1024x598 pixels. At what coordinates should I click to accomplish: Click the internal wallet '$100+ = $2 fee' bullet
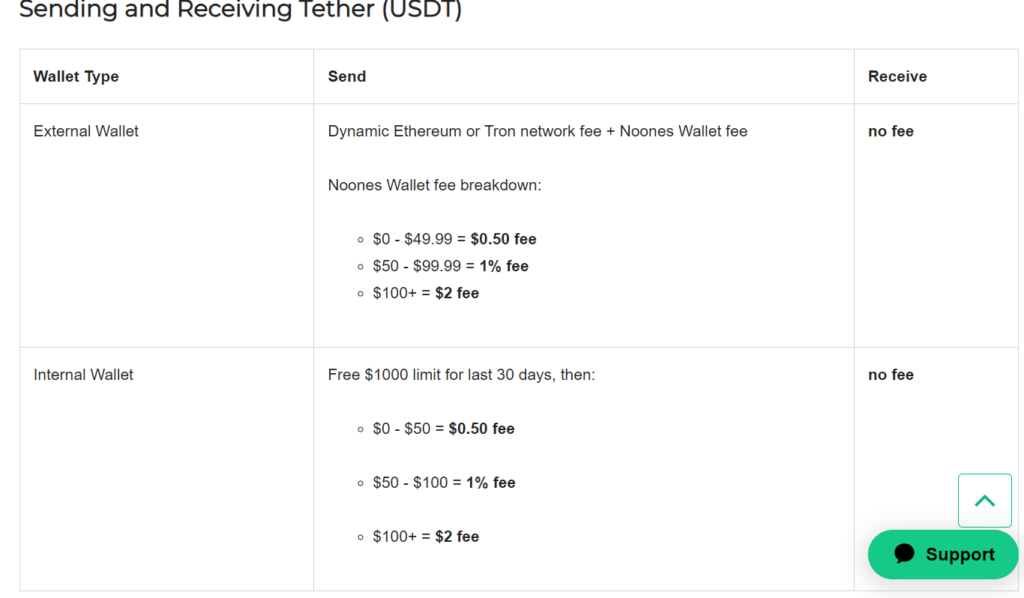[x=426, y=537]
